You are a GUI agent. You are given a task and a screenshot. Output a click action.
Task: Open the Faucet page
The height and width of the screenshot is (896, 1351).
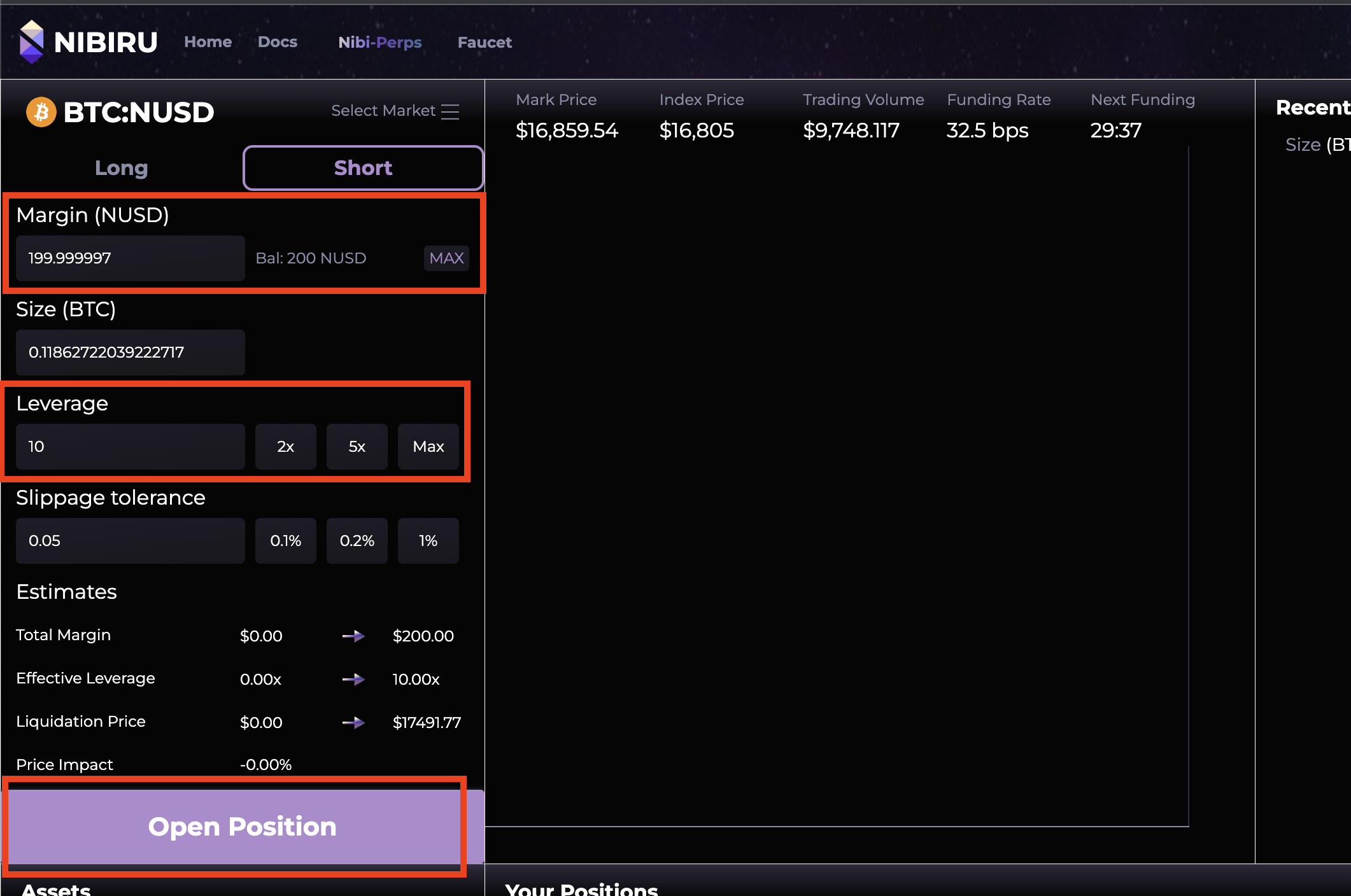[485, 43]
